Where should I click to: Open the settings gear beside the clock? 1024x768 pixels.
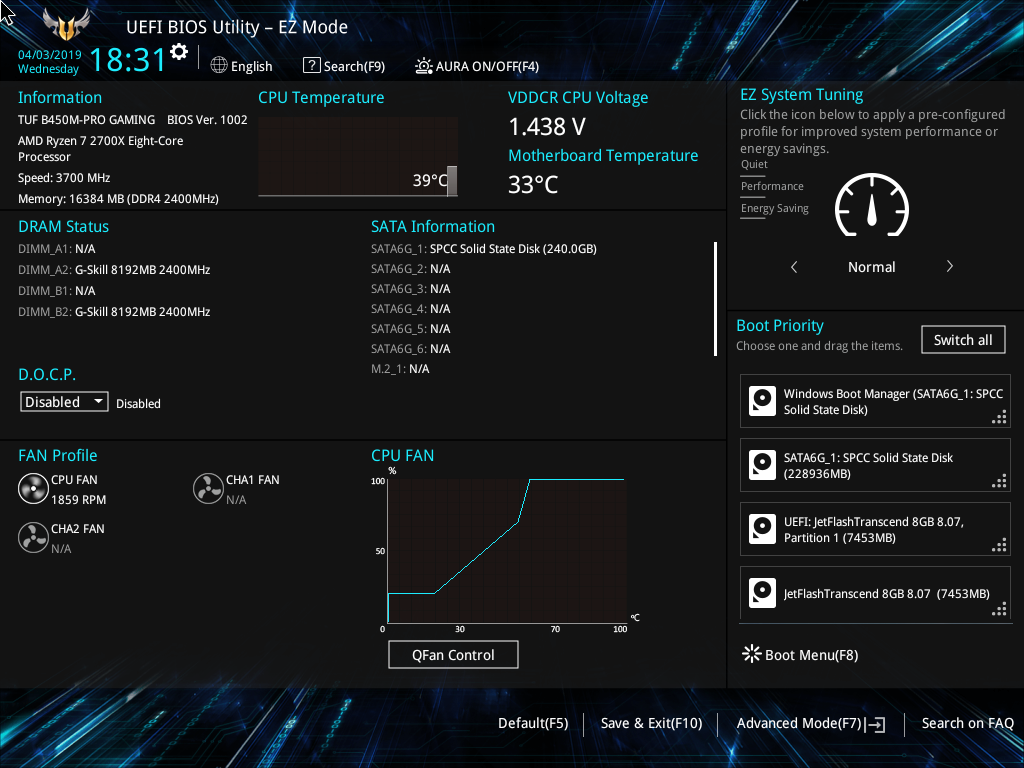click(x=178, y=52)
